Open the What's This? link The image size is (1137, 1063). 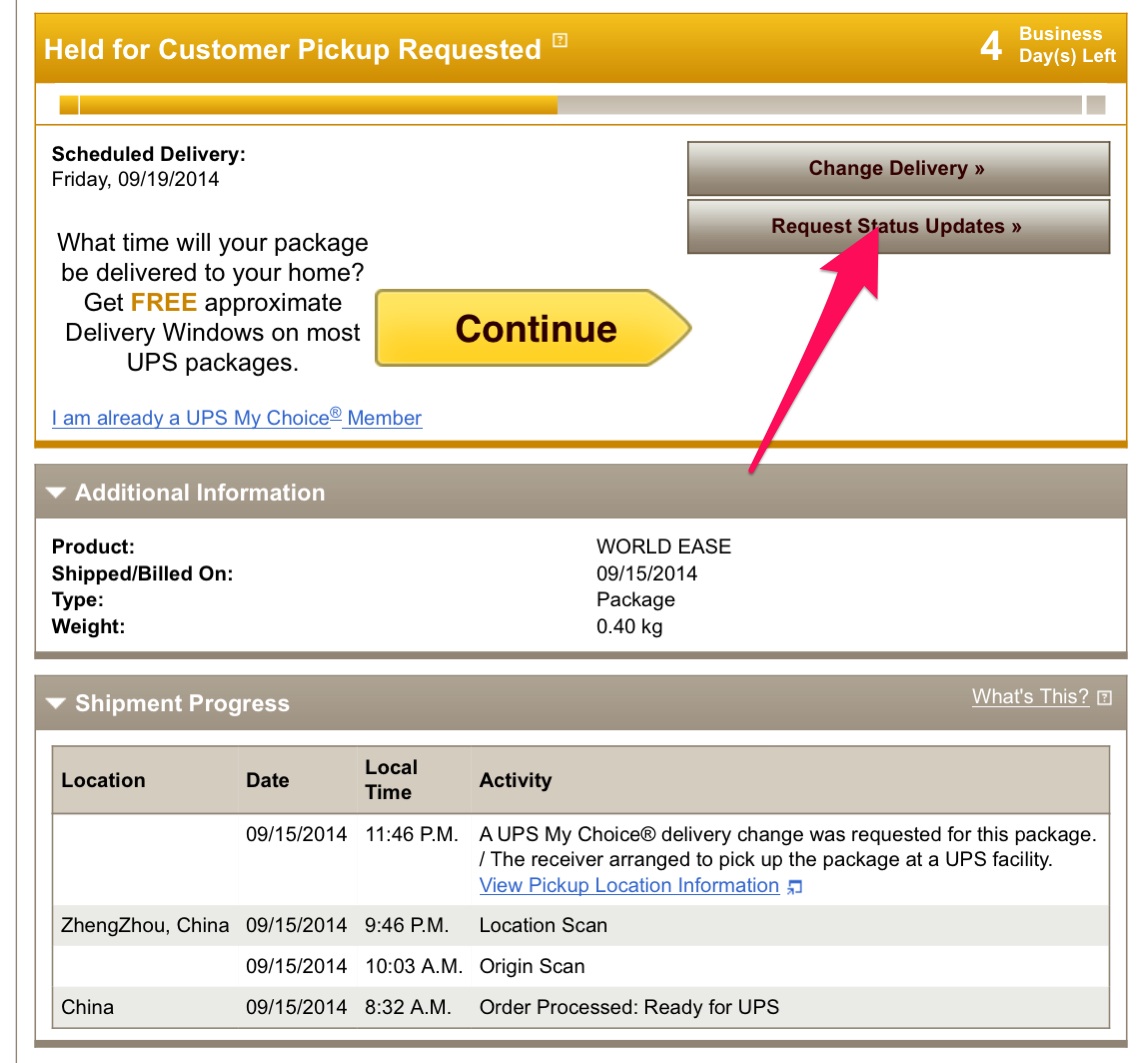1030,697
